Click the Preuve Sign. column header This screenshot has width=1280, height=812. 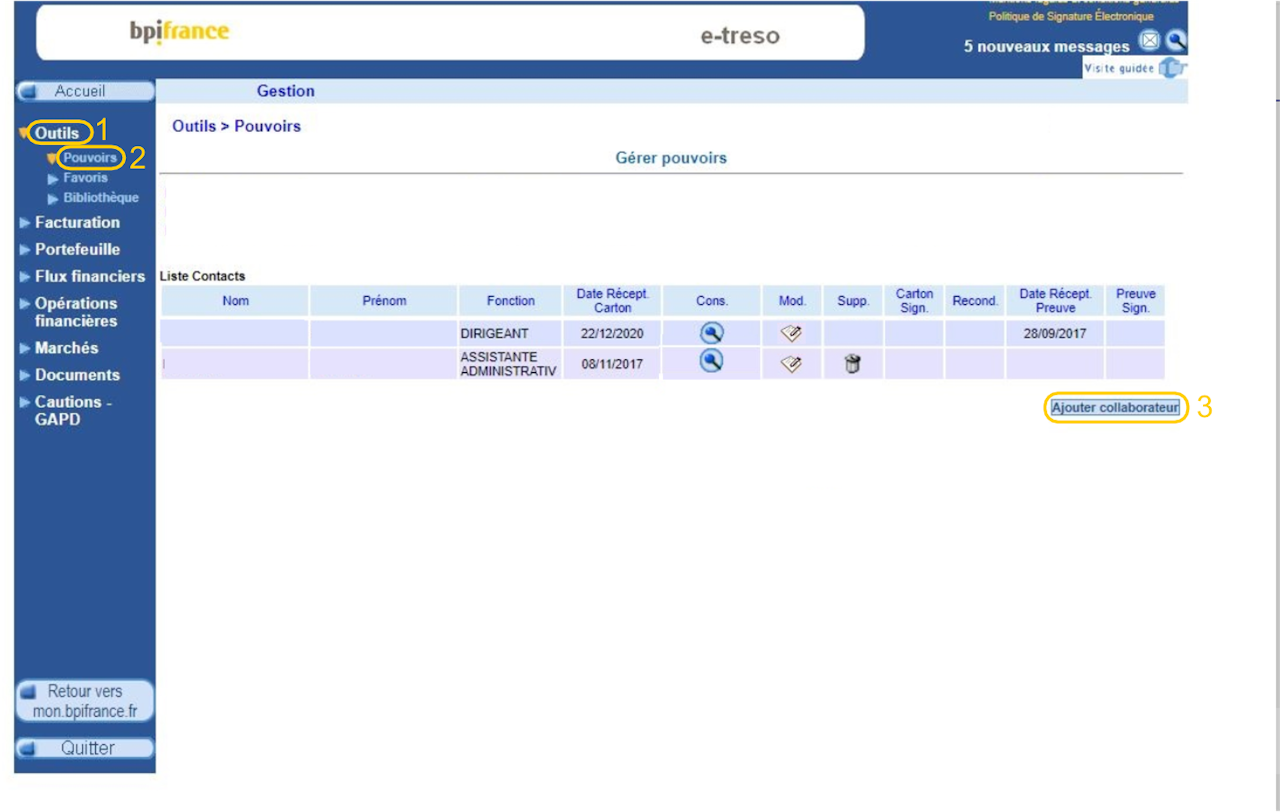point(1135,300)
